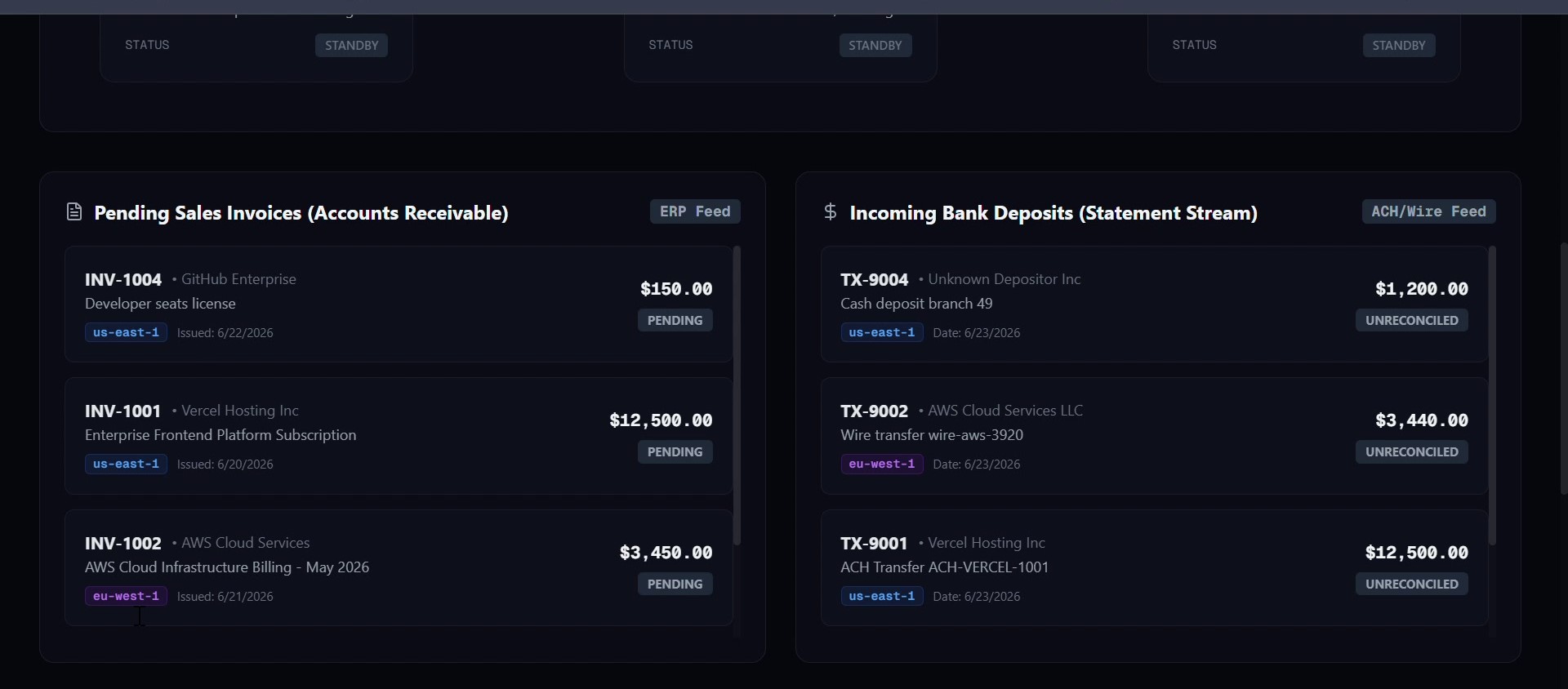
Task: Click the ACH/Wire Feed badge
Action: tap(1428, 211)
